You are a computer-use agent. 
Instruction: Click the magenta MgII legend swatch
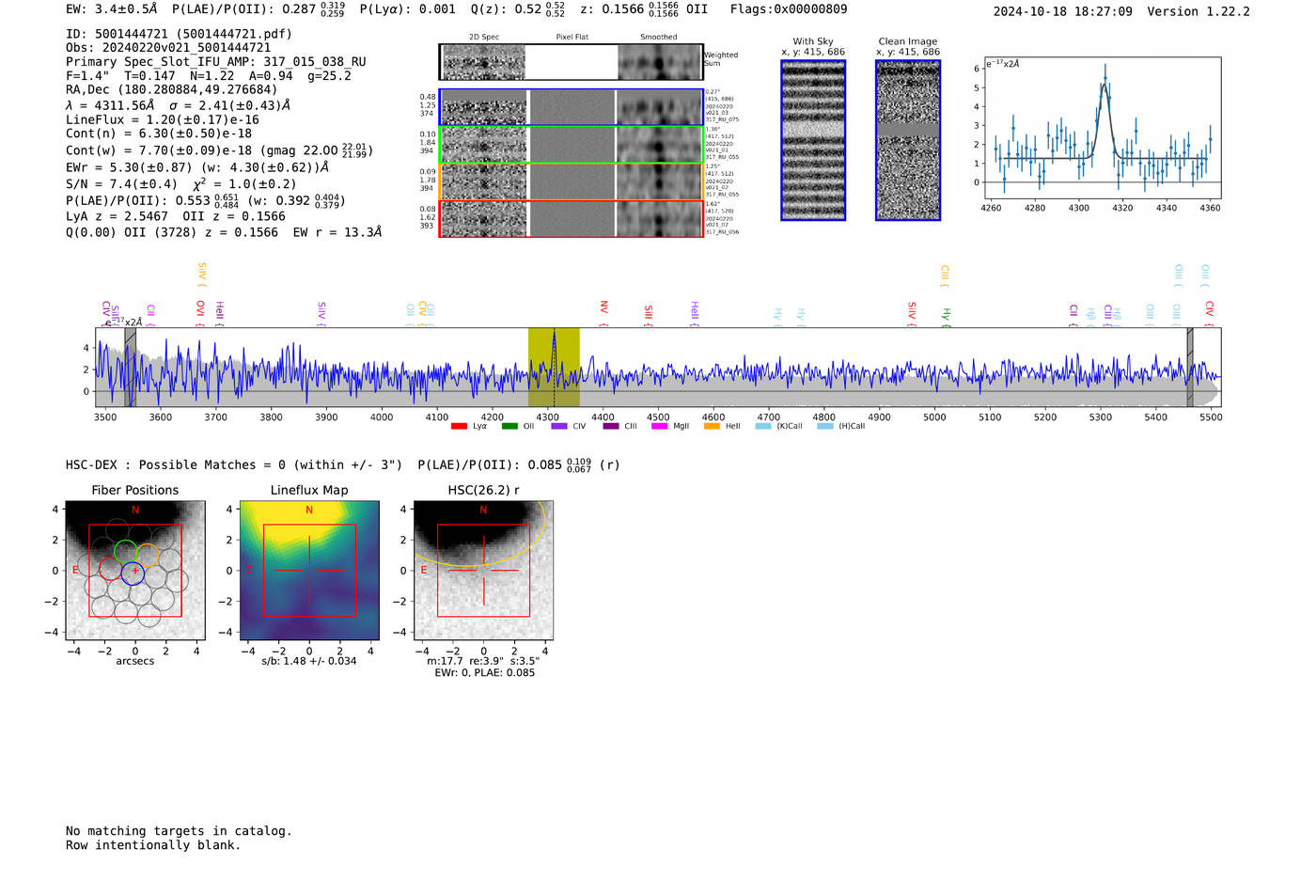(x=659, y=427)
